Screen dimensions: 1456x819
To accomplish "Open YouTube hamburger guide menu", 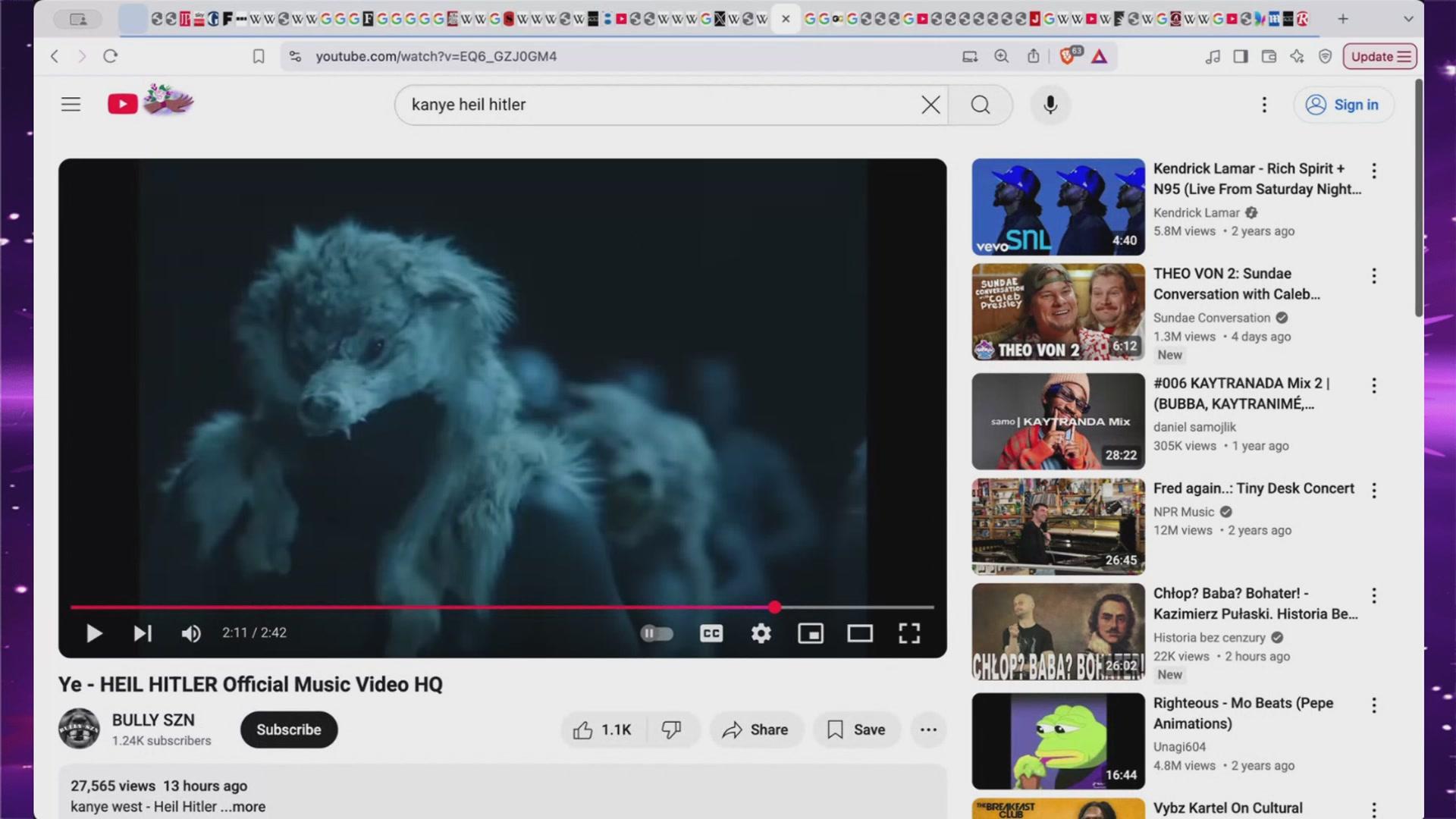I will pyautogui.click(x=71, y=105).
